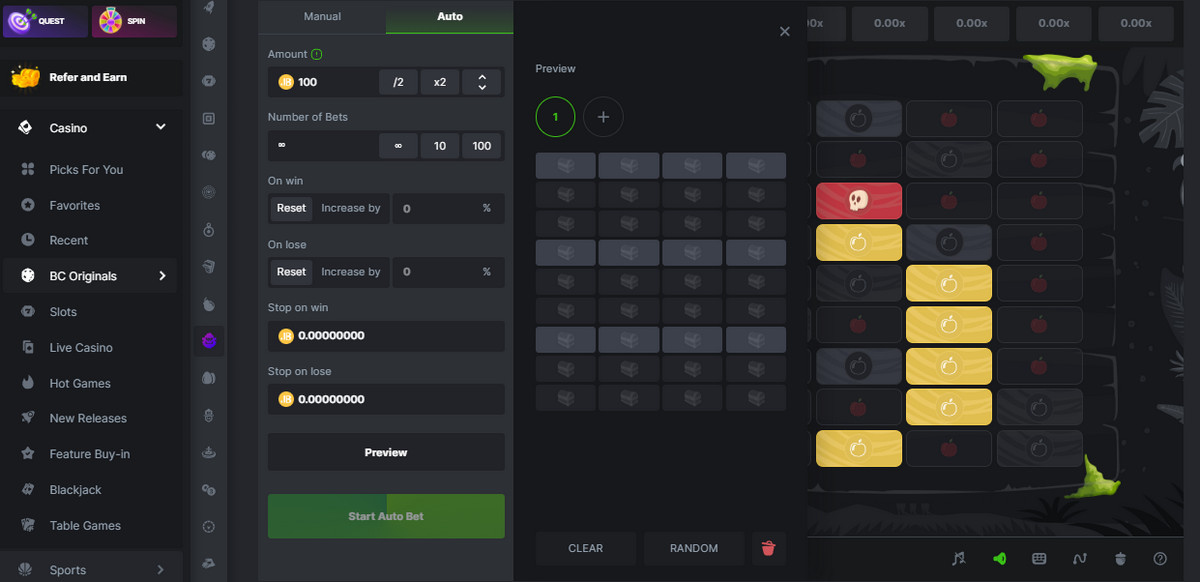The height and width of the screenshot is (582, 1200).
Task: Switch to the Manual tab
Action: click(322, 17)
